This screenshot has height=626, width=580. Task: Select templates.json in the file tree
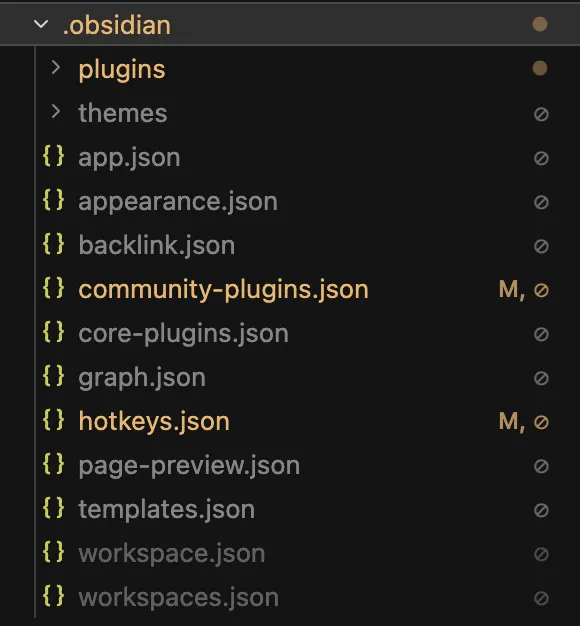(x=166, y=510)
